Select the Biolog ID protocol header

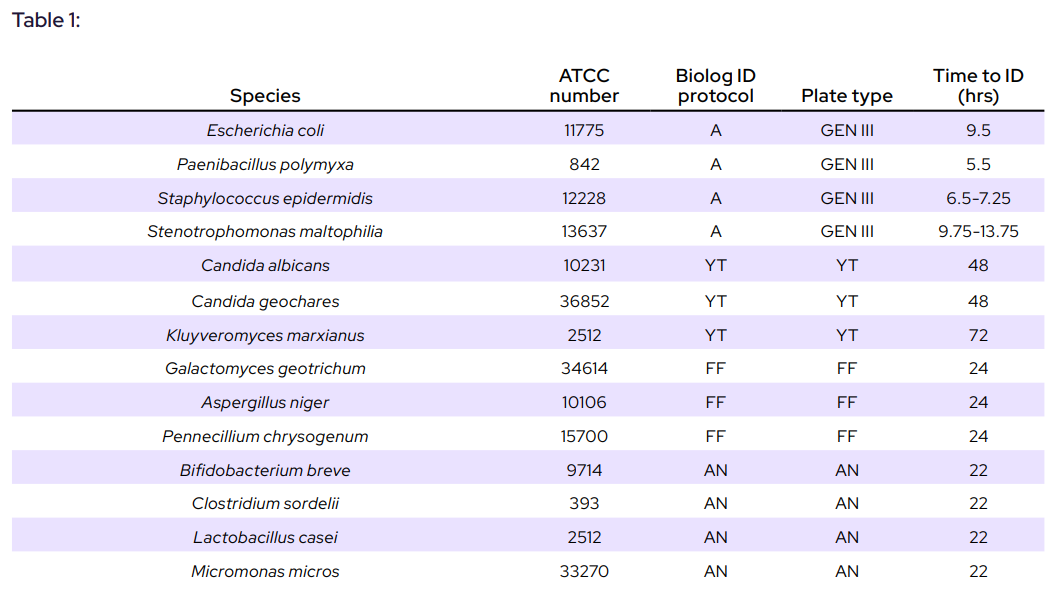click(715, 86)
